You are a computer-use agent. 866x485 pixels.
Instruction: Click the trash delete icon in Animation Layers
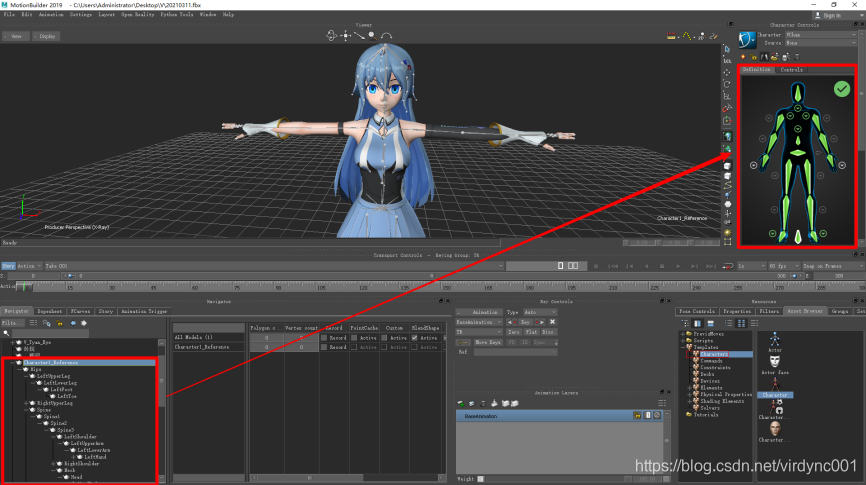click(x=483, y=404)
